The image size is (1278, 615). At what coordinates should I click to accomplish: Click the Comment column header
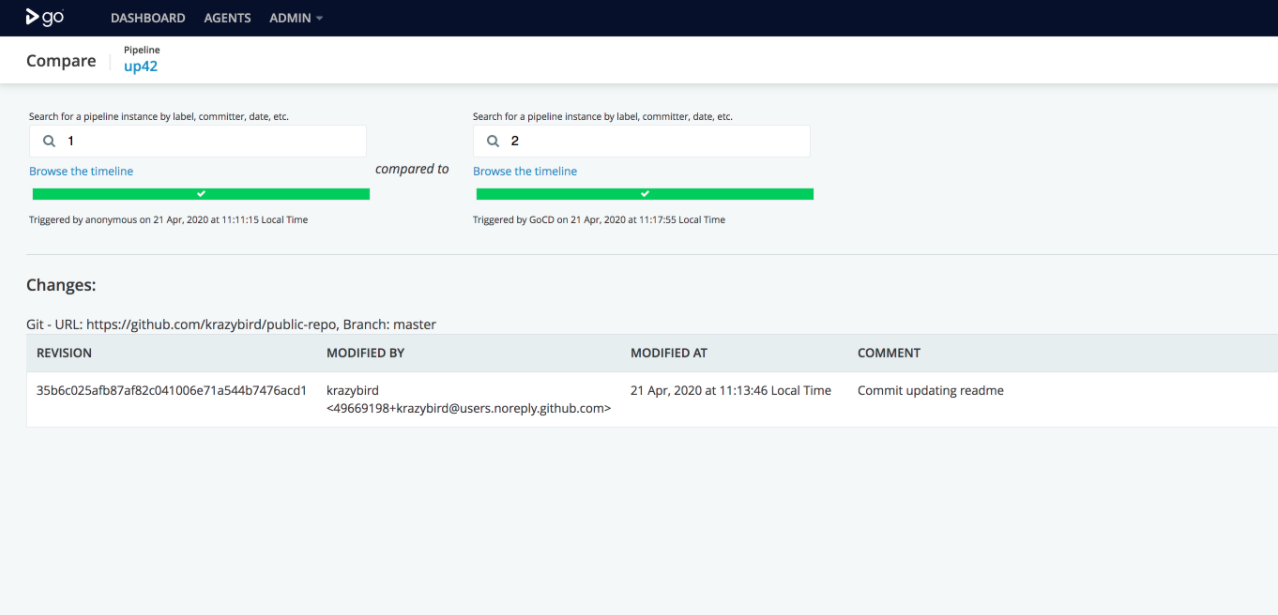(889, 353)
